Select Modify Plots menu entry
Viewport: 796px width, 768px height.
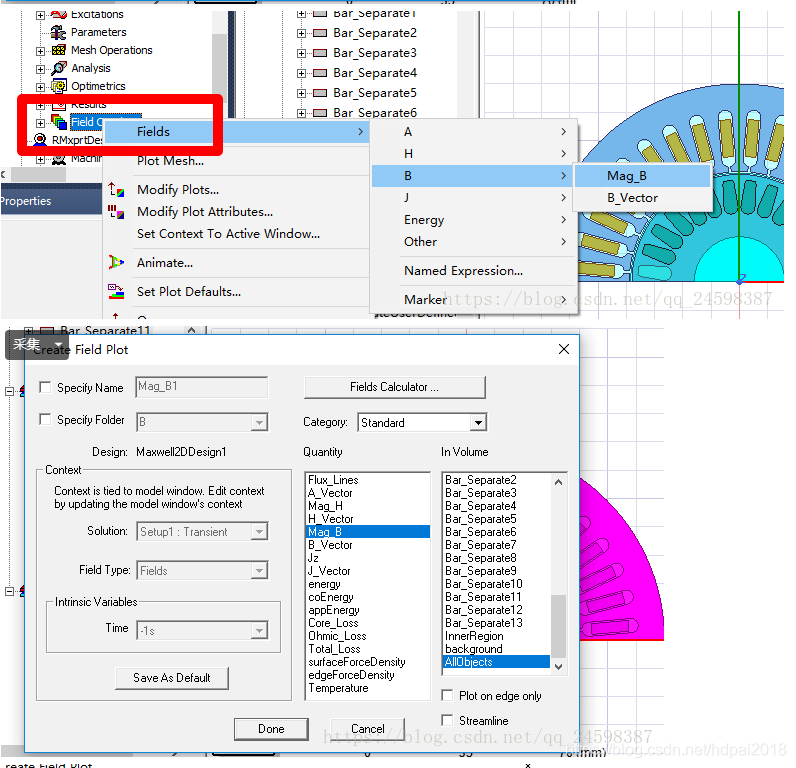point(236,190)
